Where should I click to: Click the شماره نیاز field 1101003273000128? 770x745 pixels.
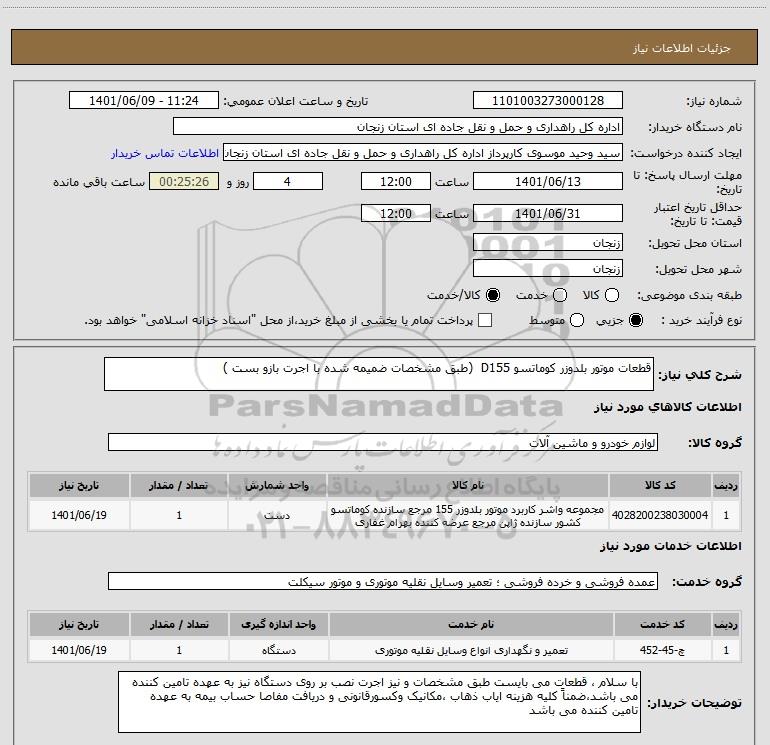click(548, 101)
